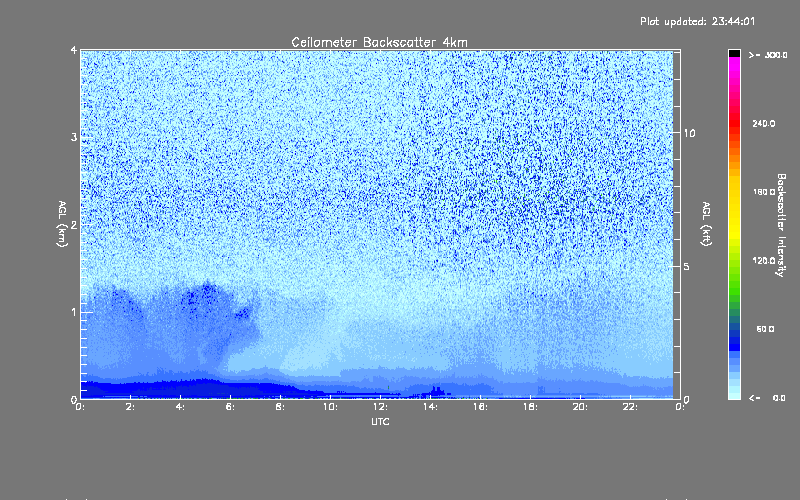Screen dimensions: 800x500
Task: Click the '180.0' colorbar value
Action: coord(764,192)
